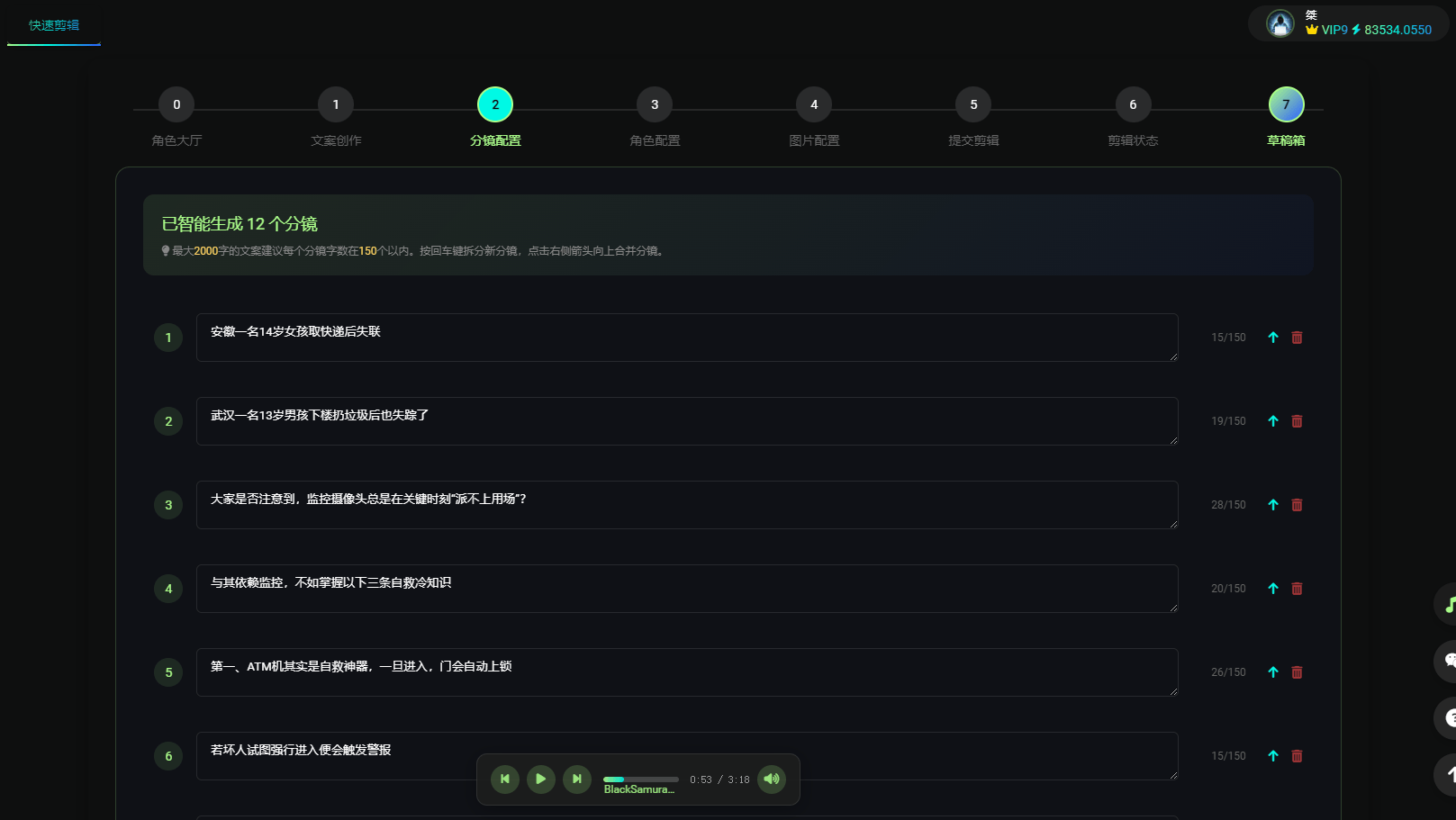The width and height of the screenshot is (1456, 820).
Task: Merge scene 3 upward using its arrow
Action: [x=1273, y=505]
